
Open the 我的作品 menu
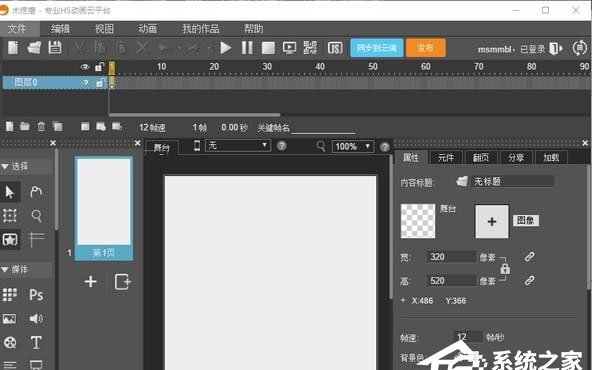[201, 29]
